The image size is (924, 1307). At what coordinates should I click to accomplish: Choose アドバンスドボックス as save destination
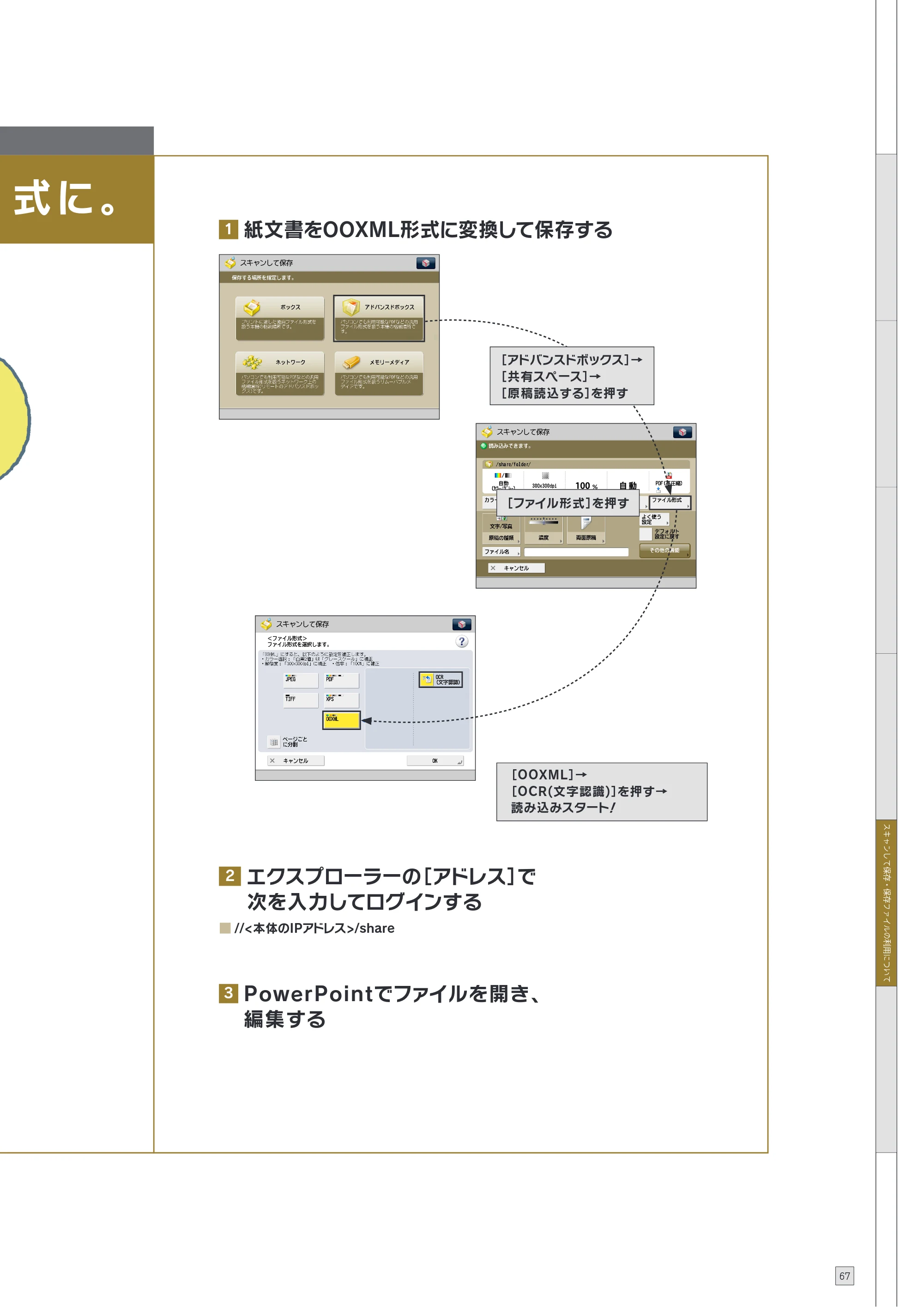[x=379, y=318]
